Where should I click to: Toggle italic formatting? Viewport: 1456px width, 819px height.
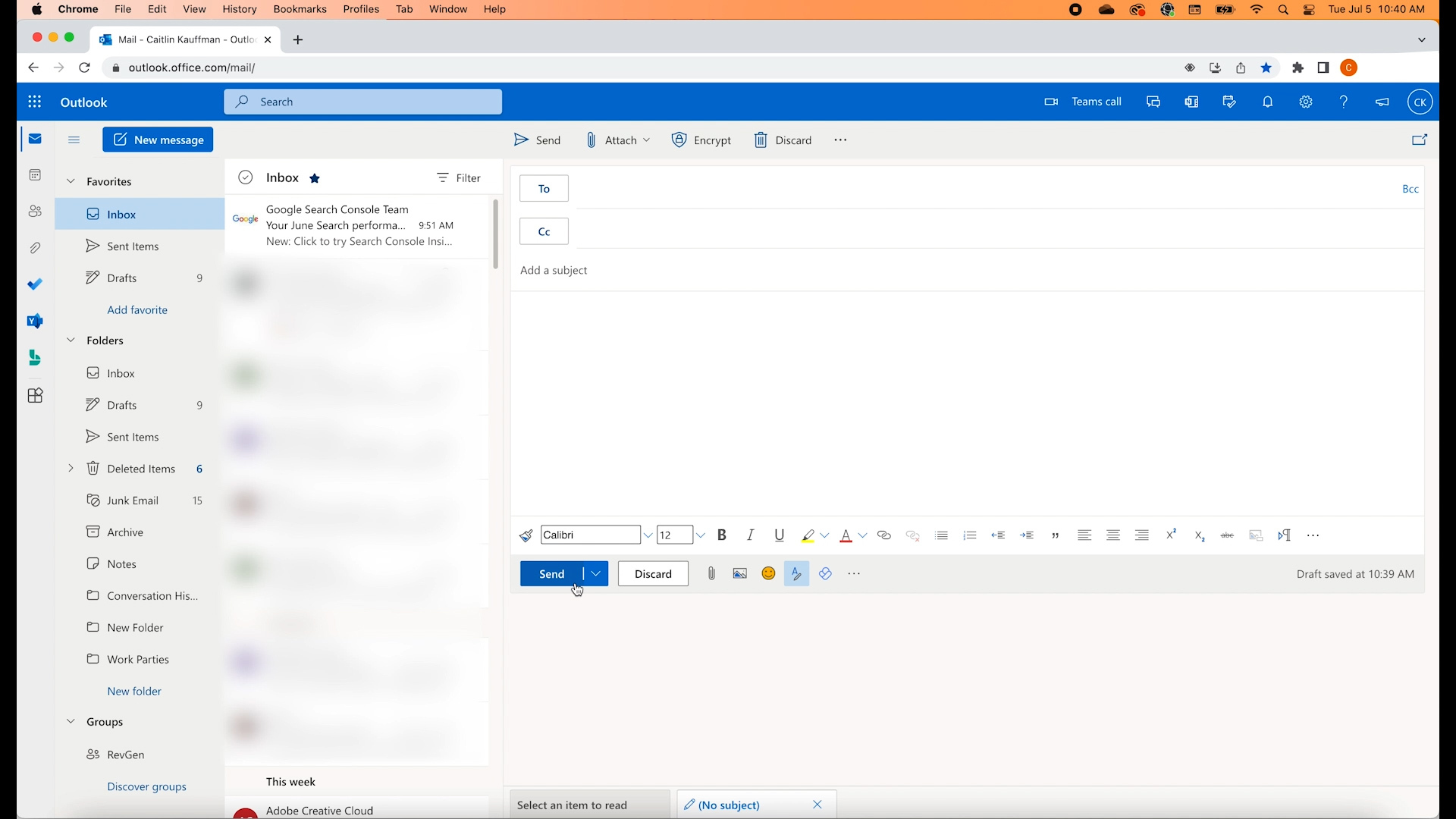pyautogui.click(x=750, y=535)
